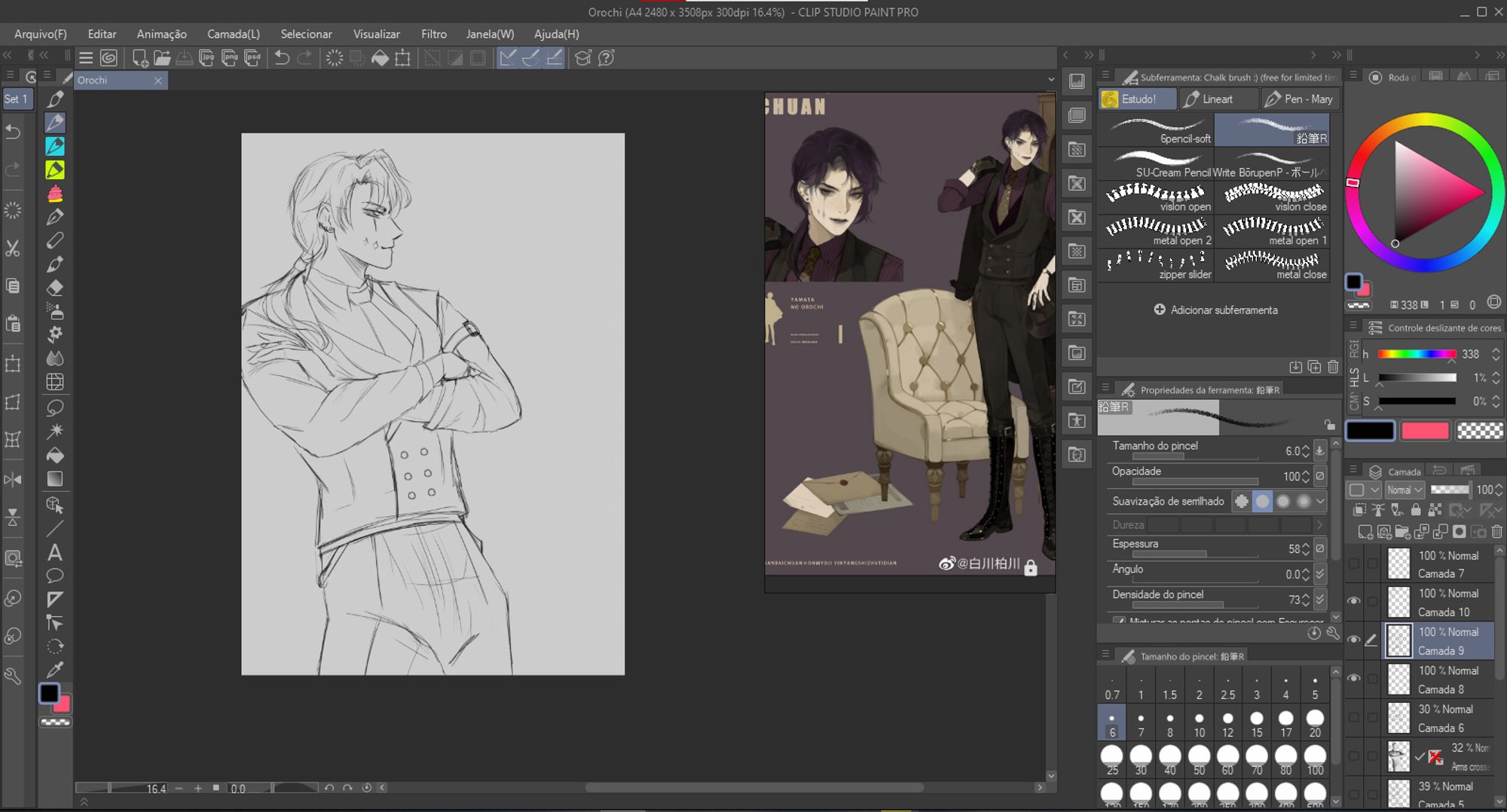Click the pink sub color swatch
1507x812 pixels.
click(1424, 431)
